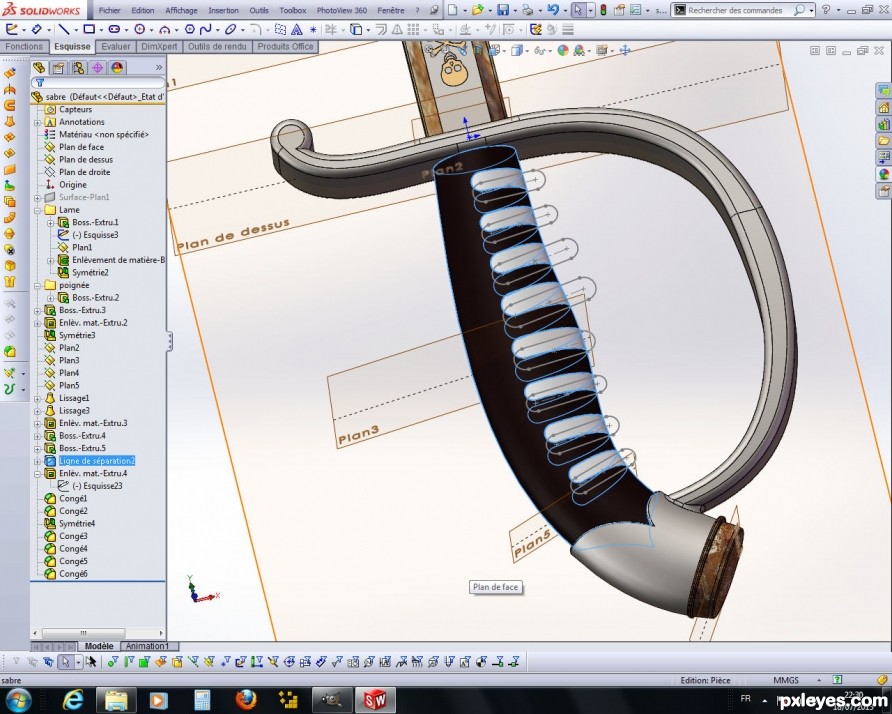Click the feature tree filter field

(x=98, y=82)
